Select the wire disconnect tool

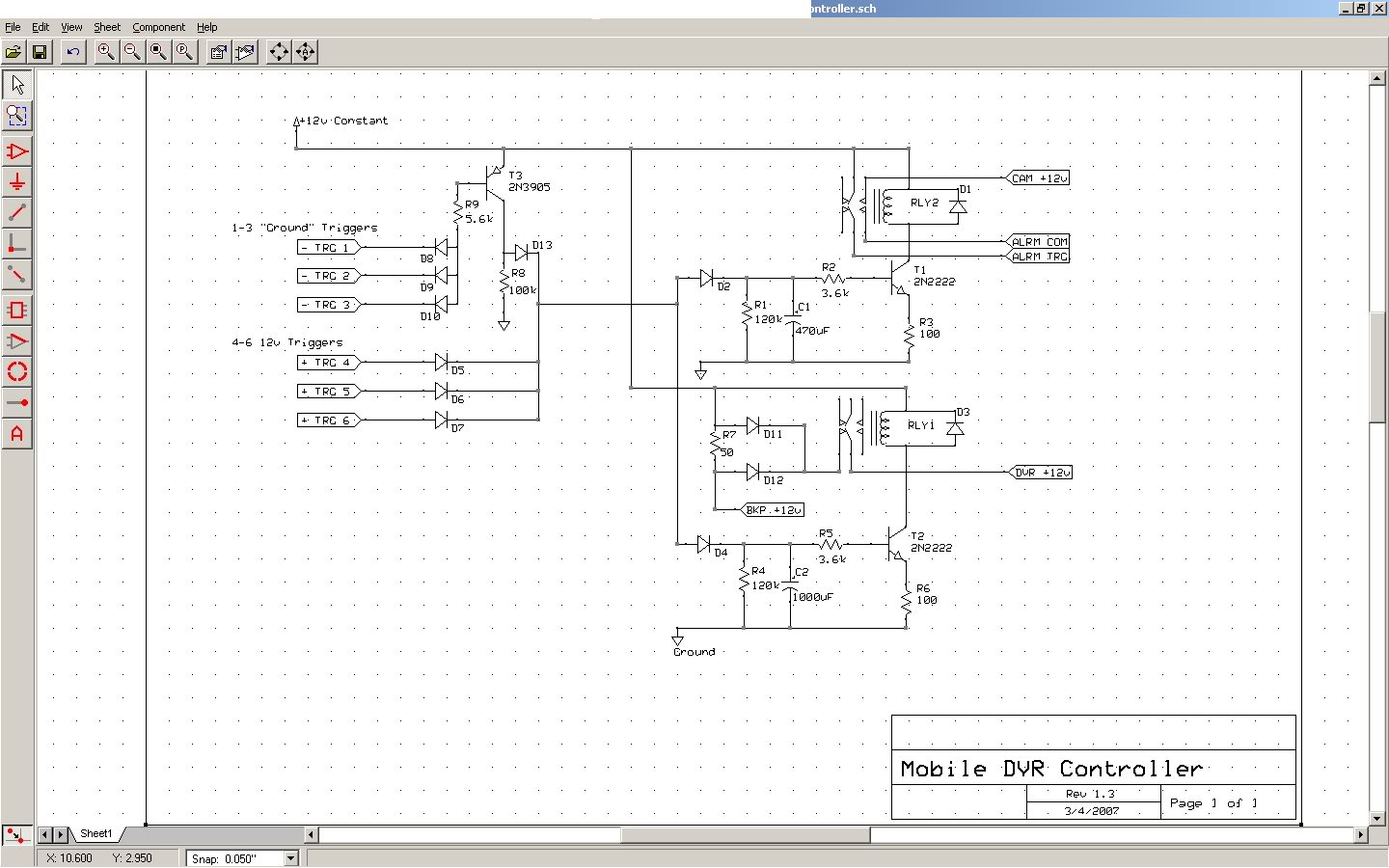[x=16, y=275]
